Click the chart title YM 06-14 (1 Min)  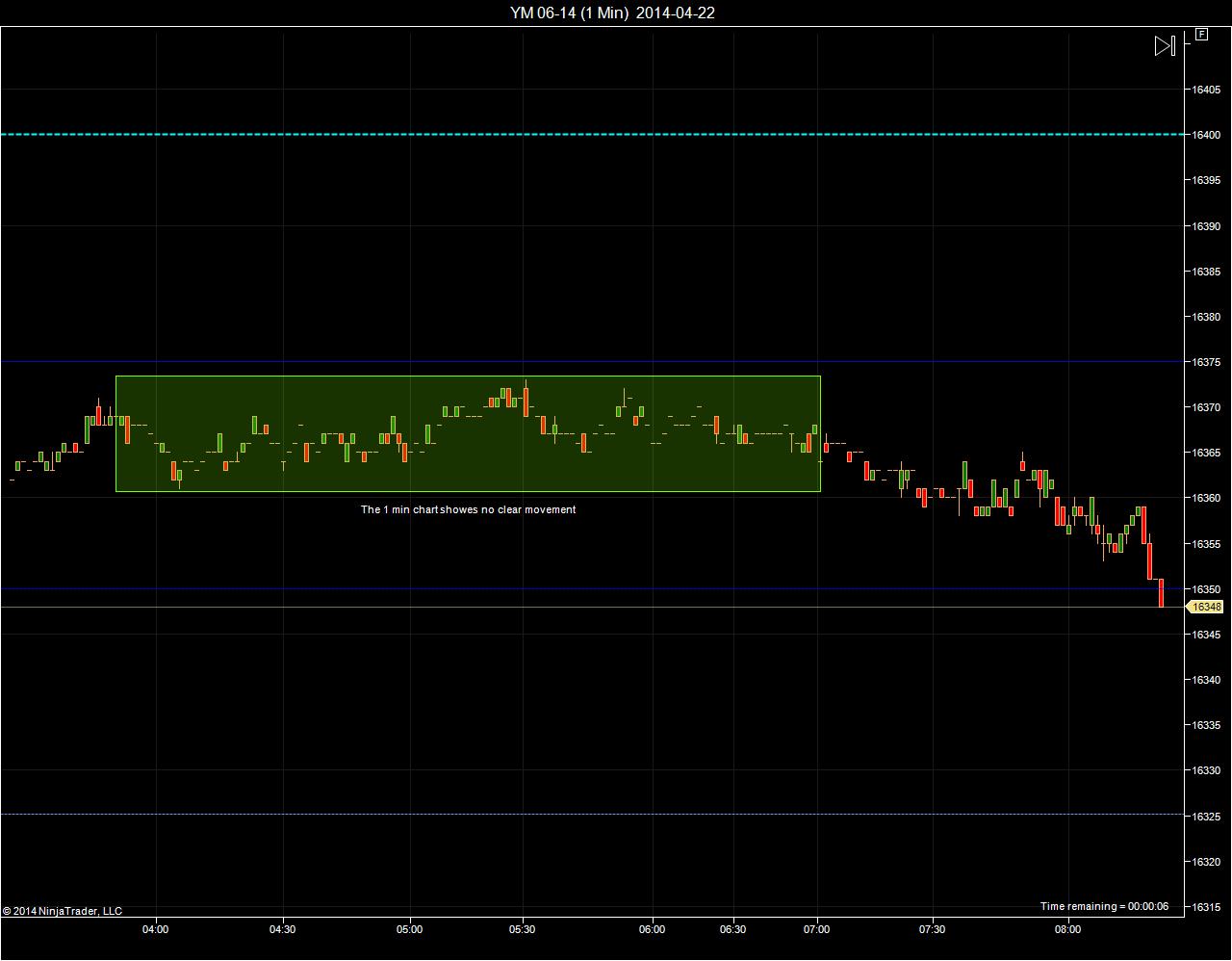coord(570,13)
